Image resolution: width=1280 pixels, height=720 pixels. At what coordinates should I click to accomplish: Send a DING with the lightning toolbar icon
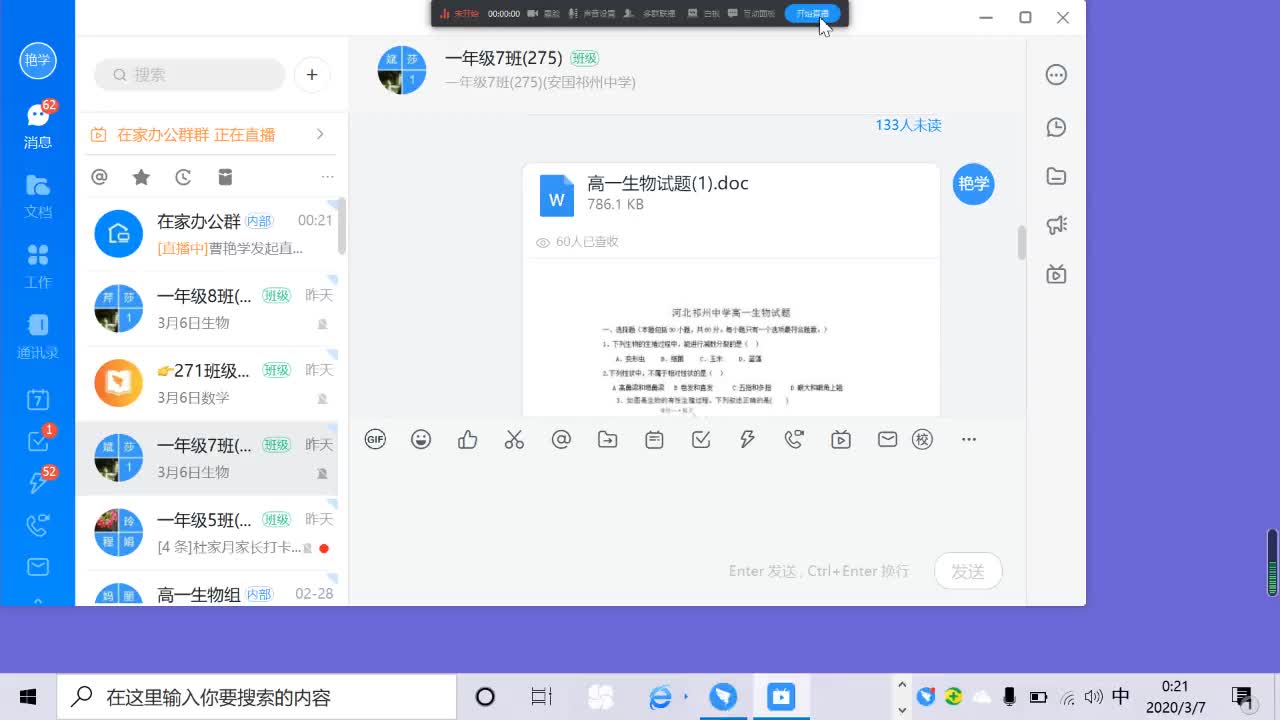pyautogui.click(x=747, y=439)
